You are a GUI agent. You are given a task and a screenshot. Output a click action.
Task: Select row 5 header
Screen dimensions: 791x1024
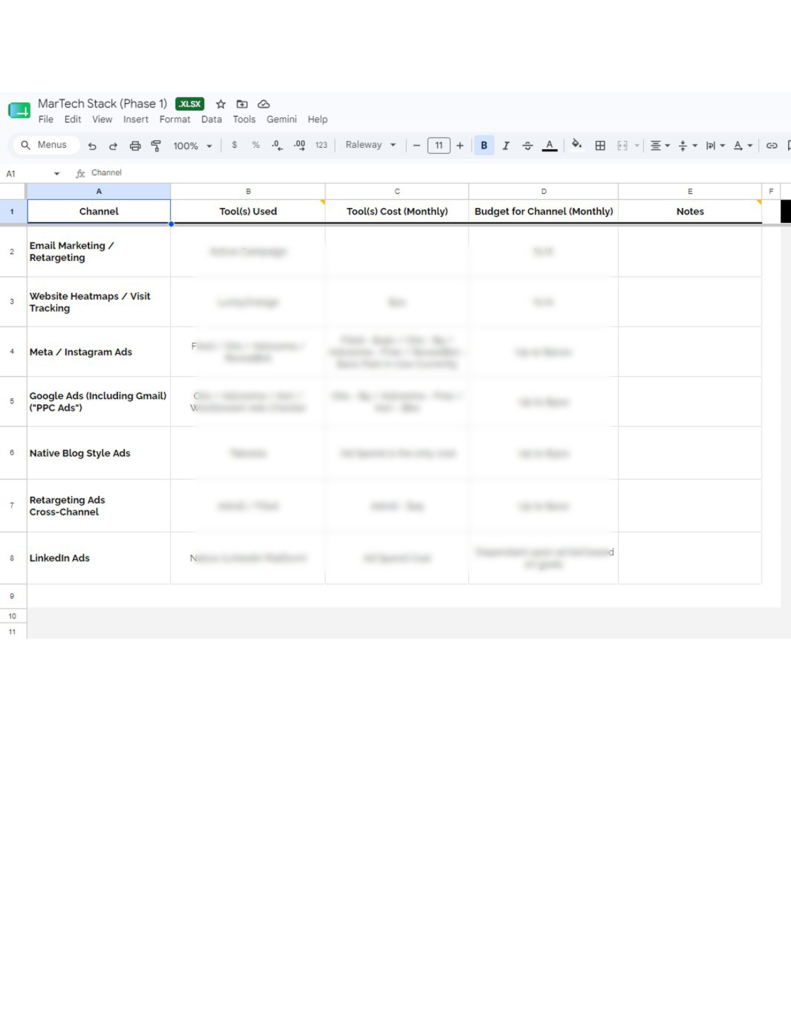tap(12, 401)
